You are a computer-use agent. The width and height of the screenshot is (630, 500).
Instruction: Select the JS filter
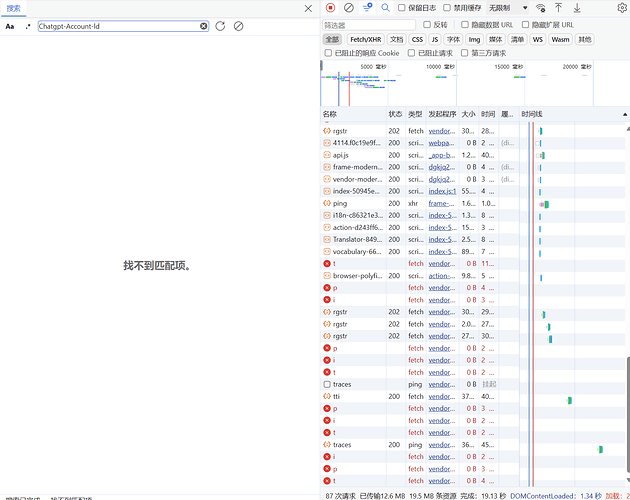pyautogui.click(x=435, y=39)
